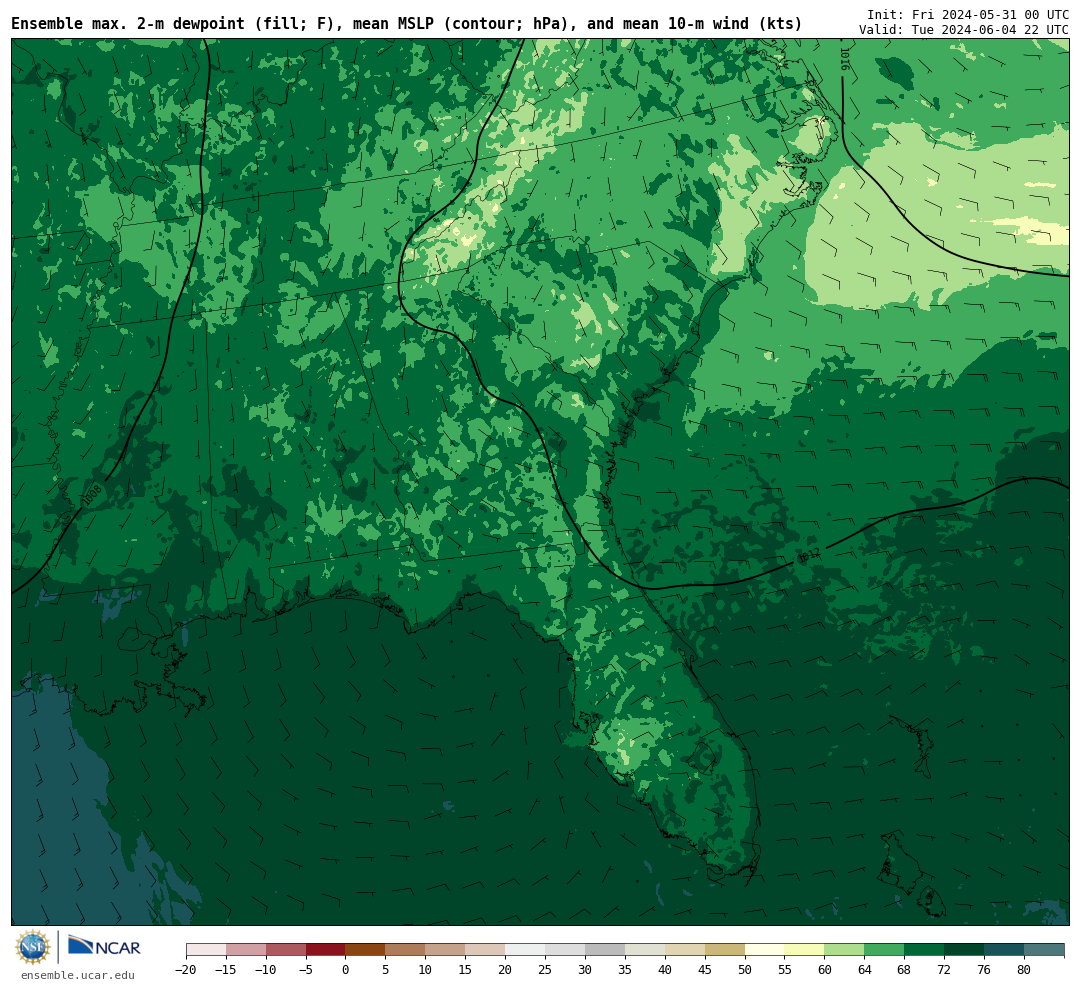Click the 0 to 5 brown swatch
The width and height of the screenshot is (1080, 988).
366,950
